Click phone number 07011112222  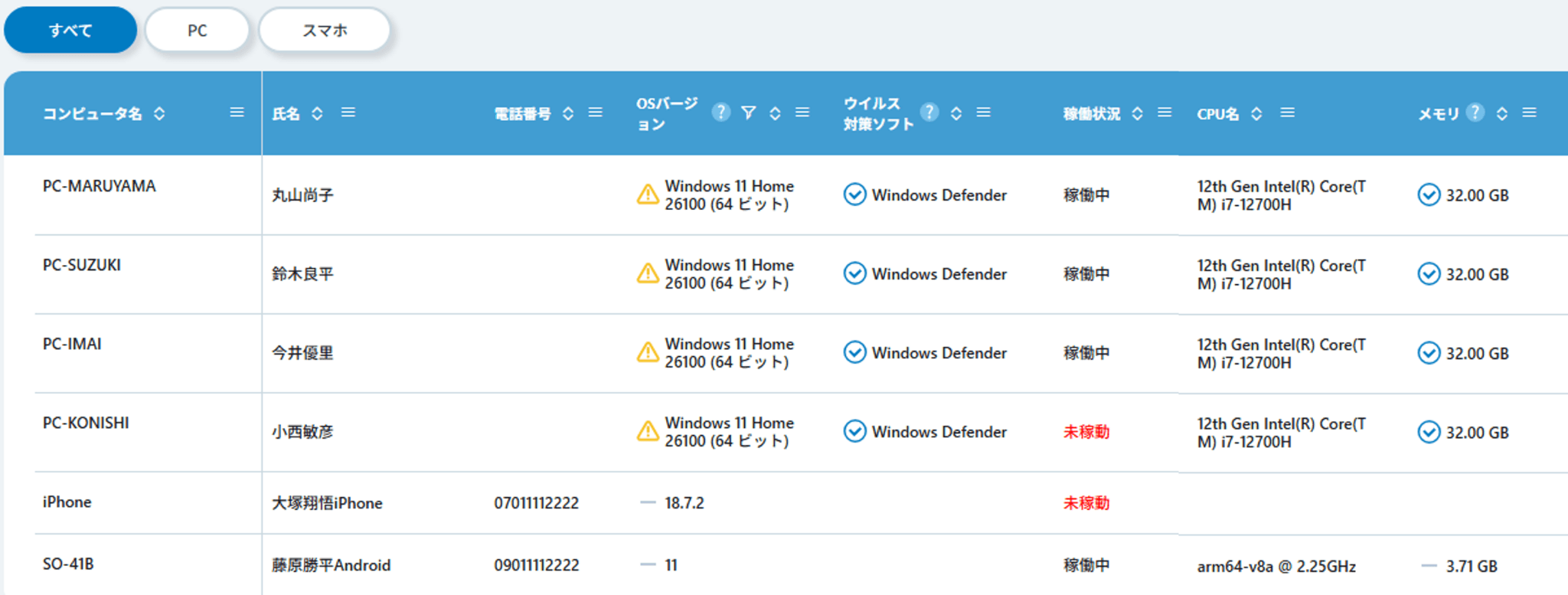coord(536,503)
